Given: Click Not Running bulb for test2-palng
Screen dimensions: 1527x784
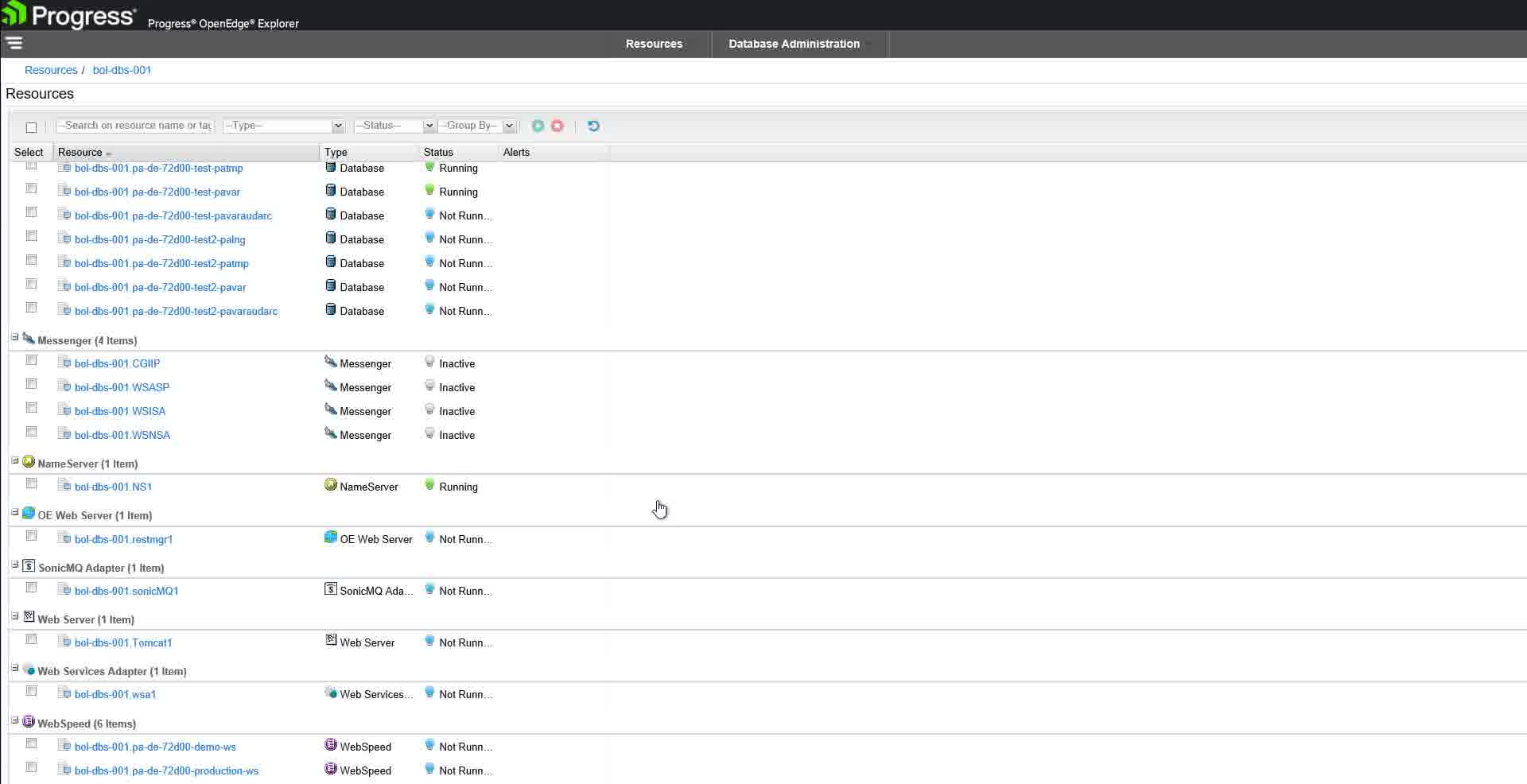Looking at the screenshot, I should click(429, 238).
